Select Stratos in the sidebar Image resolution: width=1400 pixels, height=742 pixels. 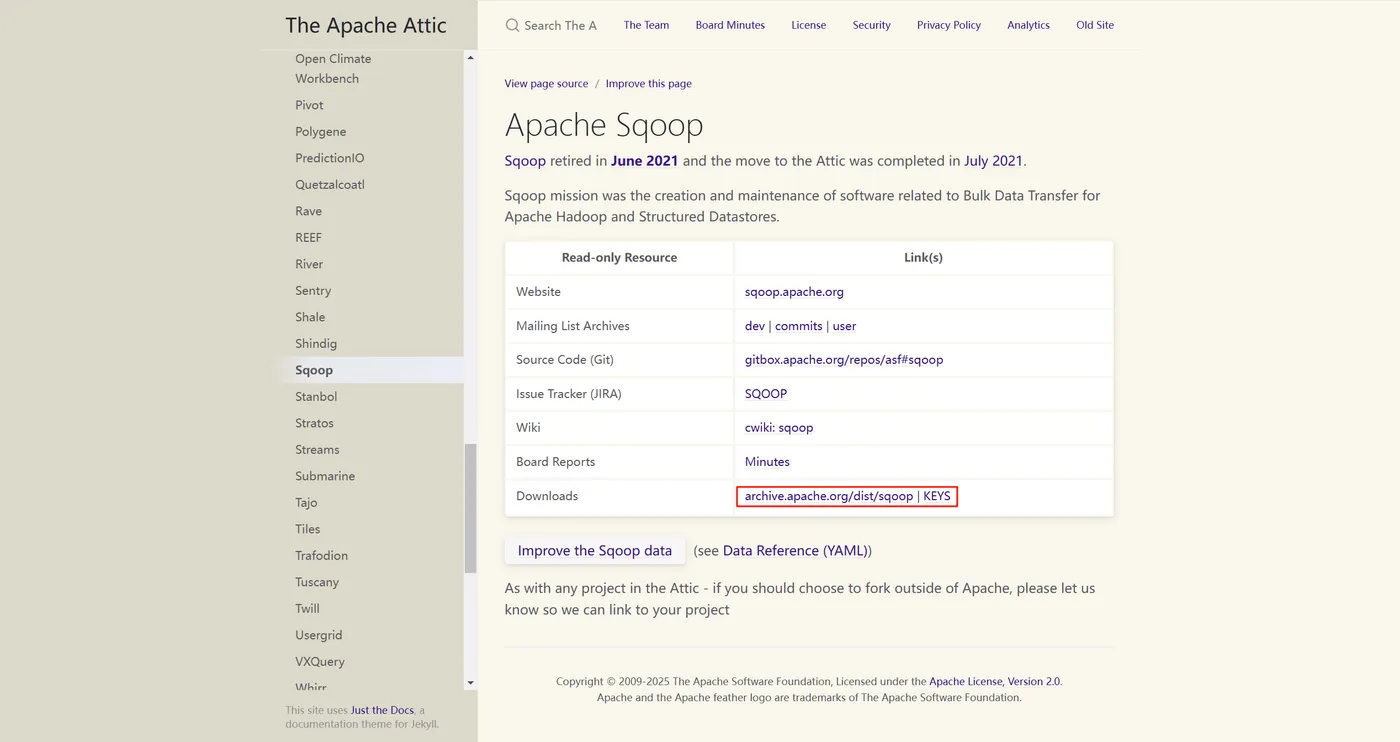[x=314, y=423]
